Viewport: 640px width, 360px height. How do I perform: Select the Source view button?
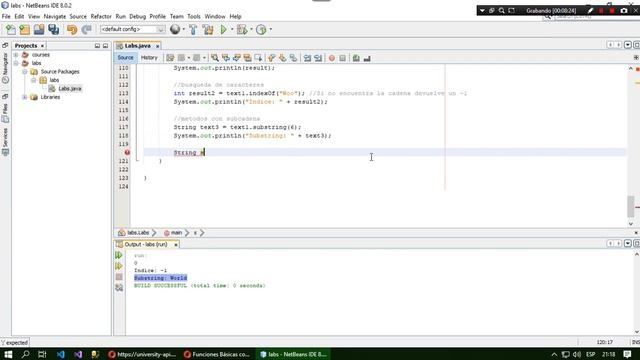pyautogui.click(x=125, y=58)
